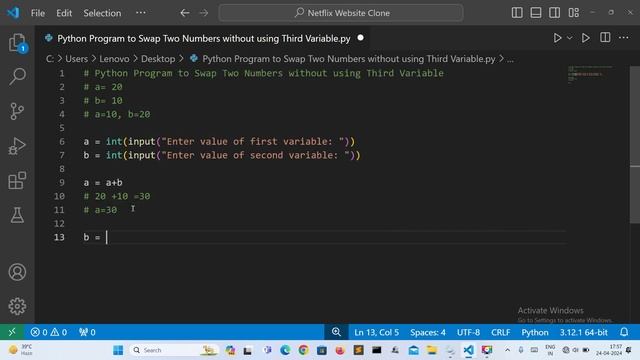
Task: Open Google Chrome from taskbar
Action: click(x=303, y=350)
